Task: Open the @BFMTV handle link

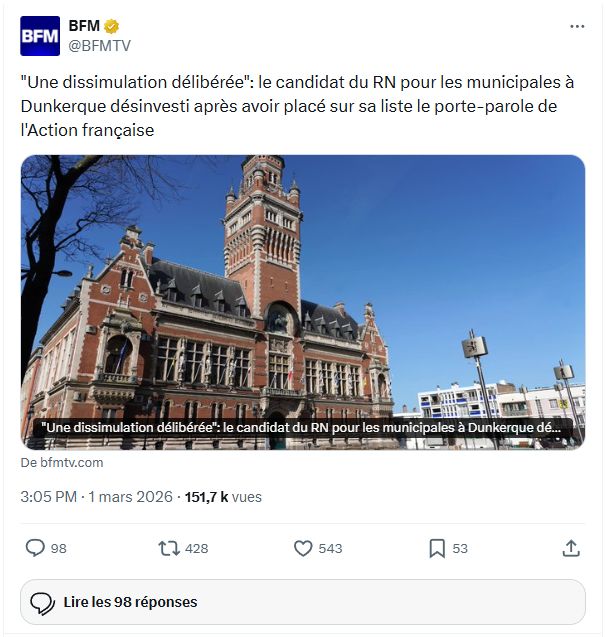Action: coord(99,45)
